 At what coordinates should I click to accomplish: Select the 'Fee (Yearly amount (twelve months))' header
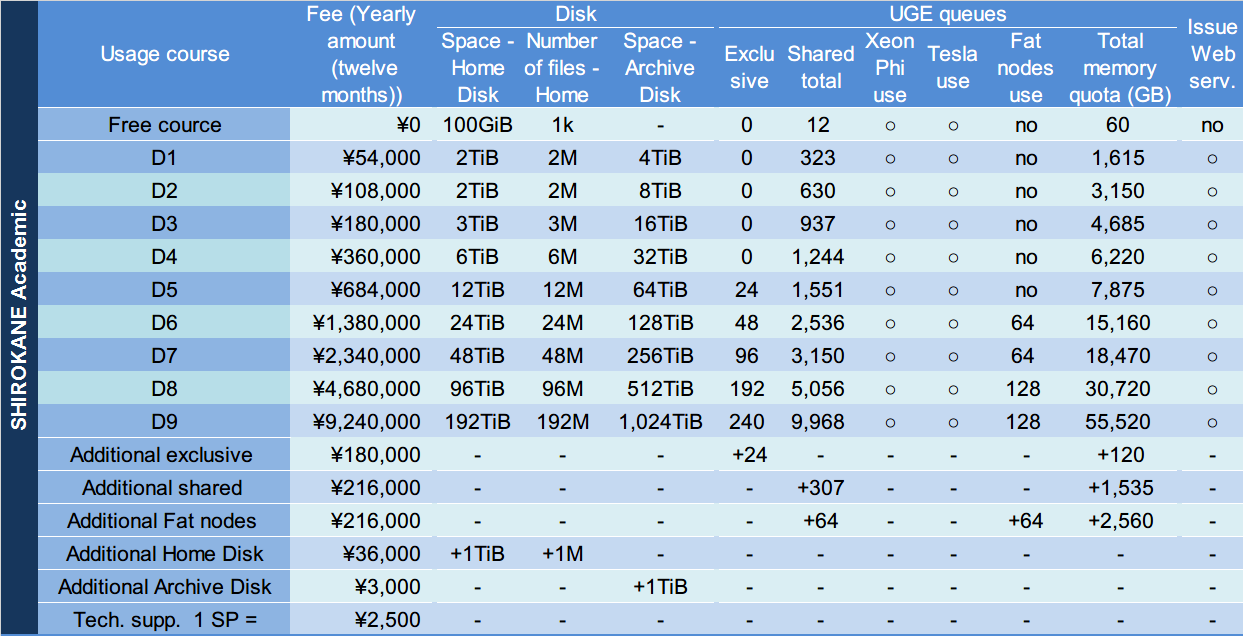point(362,55)
